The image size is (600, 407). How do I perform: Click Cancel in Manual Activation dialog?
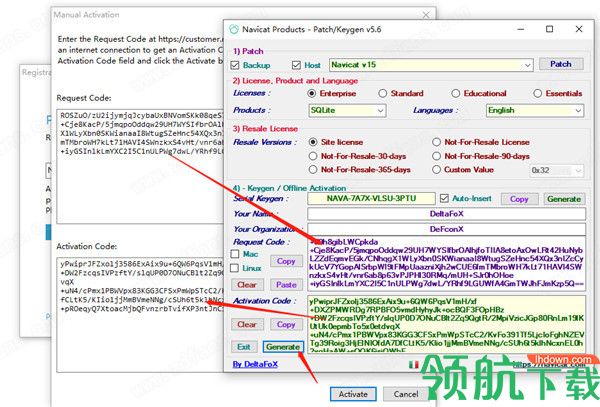click(406, 394)
